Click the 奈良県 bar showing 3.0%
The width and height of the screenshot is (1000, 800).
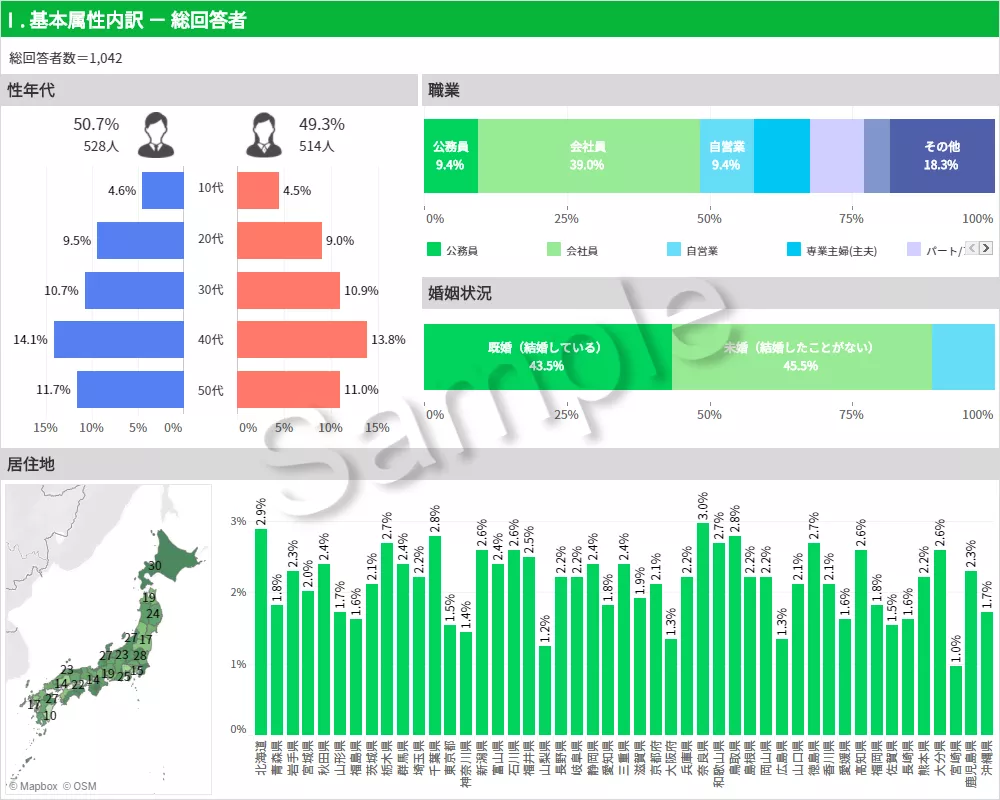[x=703, y=628]
